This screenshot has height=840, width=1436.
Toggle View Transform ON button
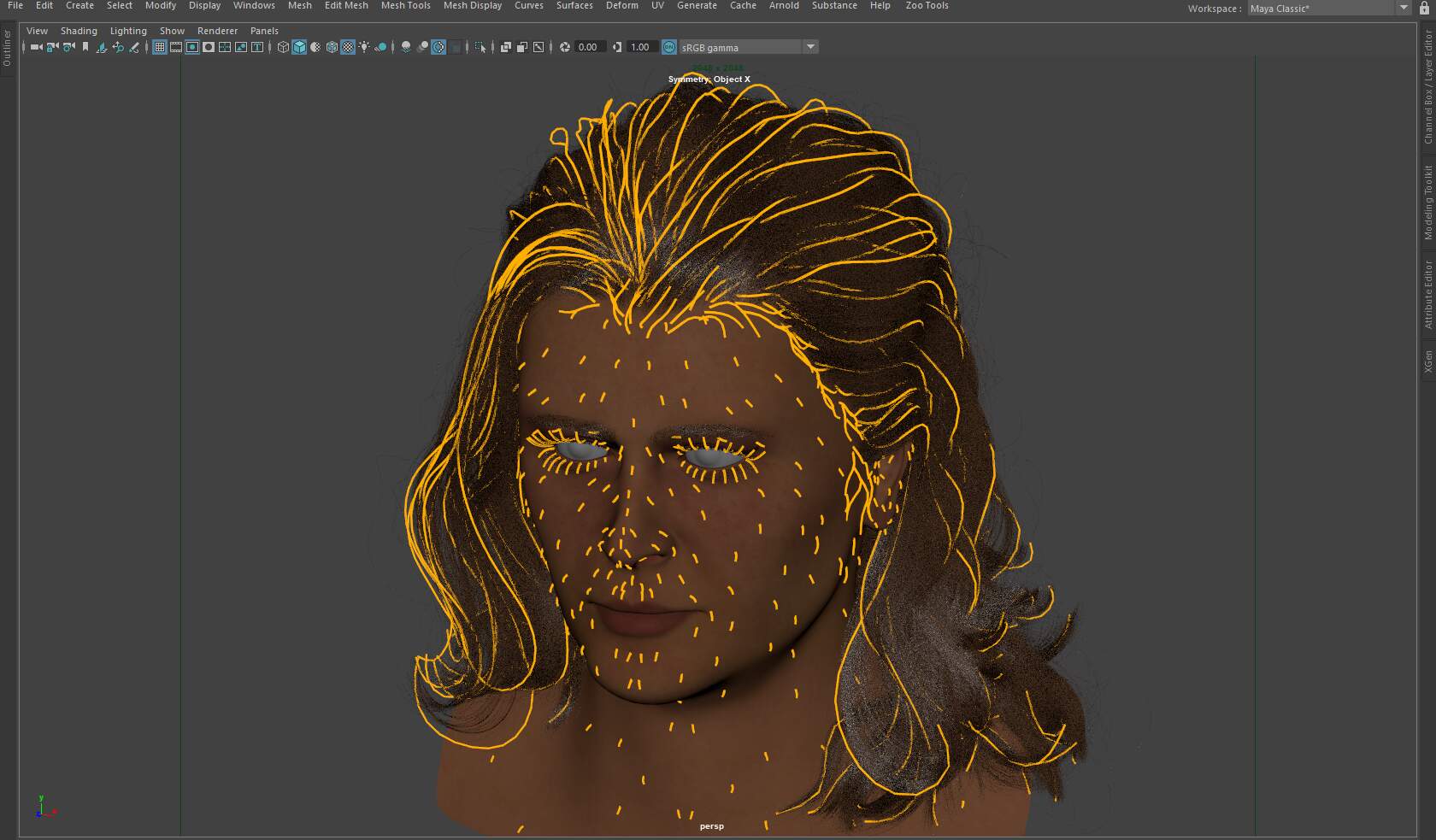coord(669,47)
